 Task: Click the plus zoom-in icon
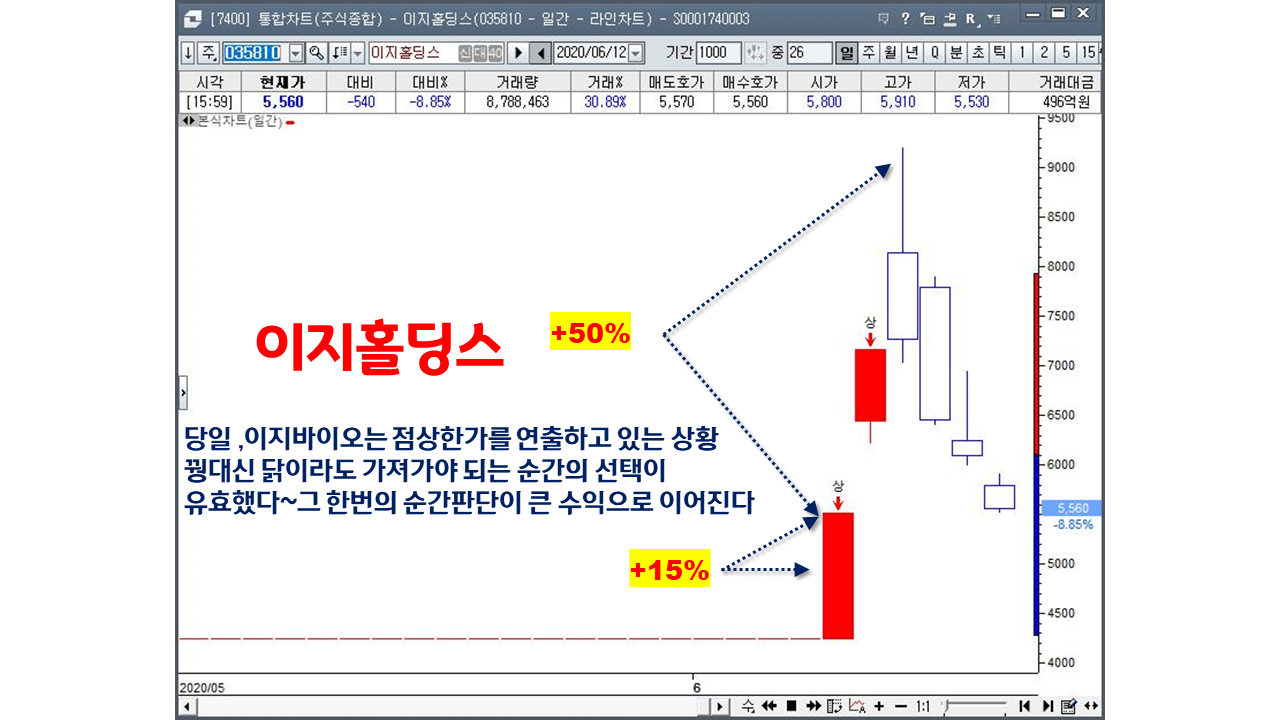(879, 706)
